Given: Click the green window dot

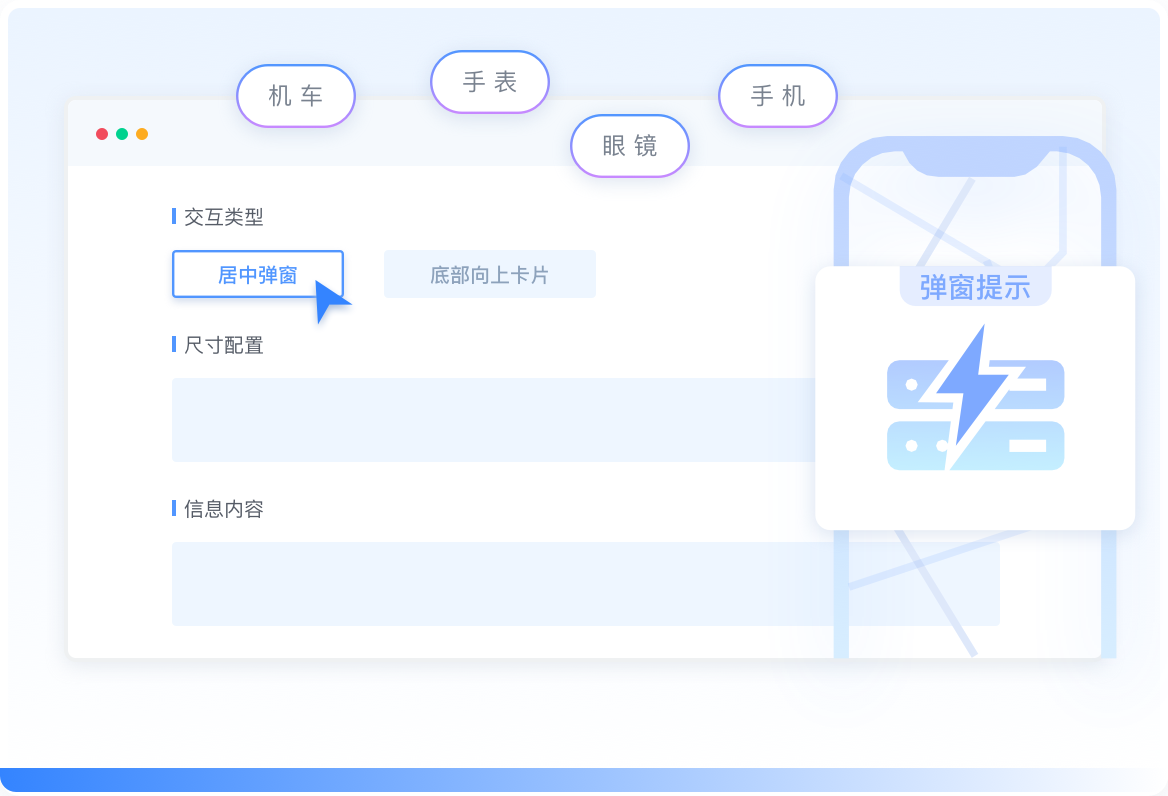Looking at the screenshot, I should coord(122,134).
